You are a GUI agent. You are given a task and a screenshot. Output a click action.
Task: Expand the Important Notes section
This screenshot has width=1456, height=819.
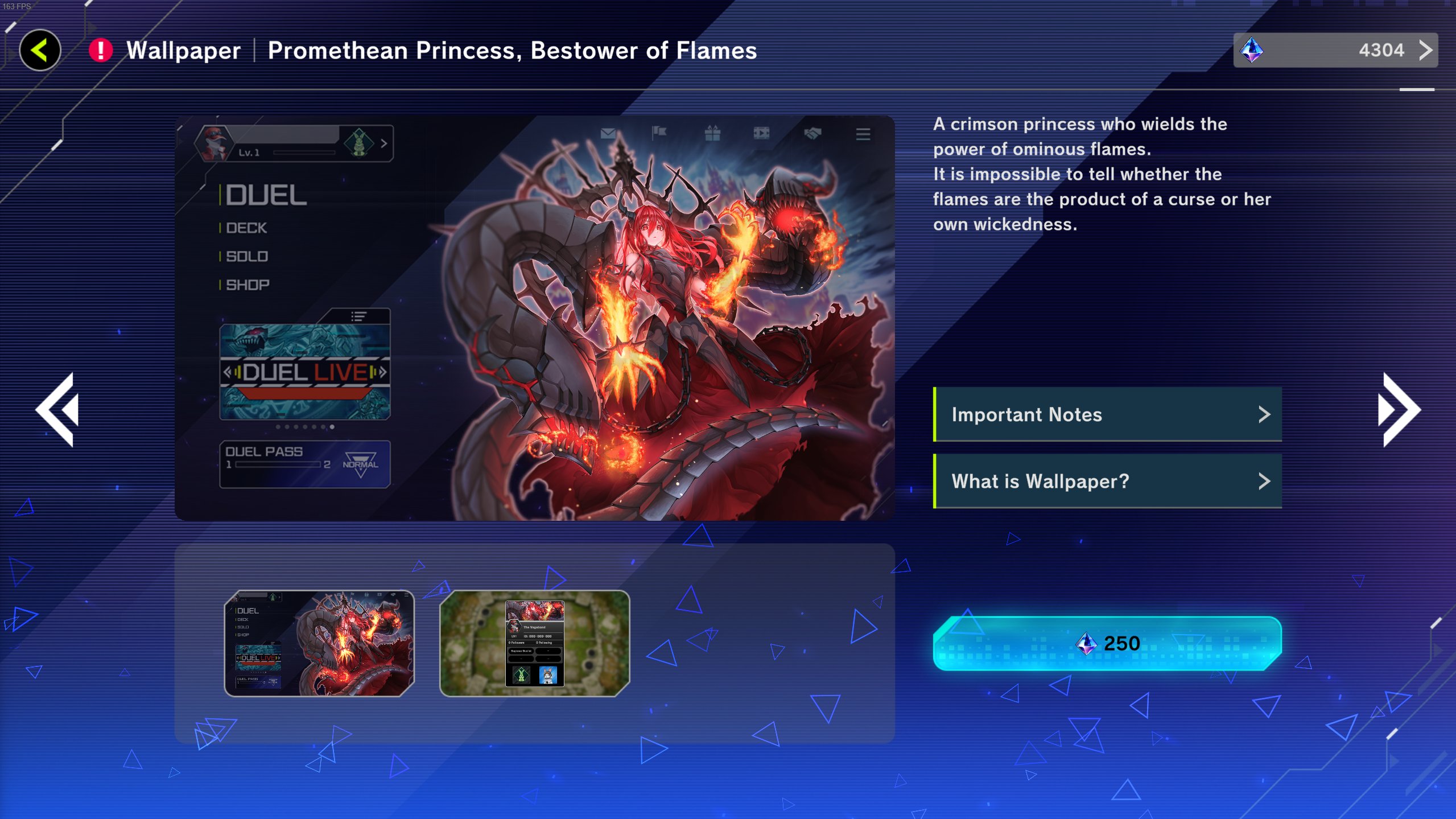[1107, 414]
